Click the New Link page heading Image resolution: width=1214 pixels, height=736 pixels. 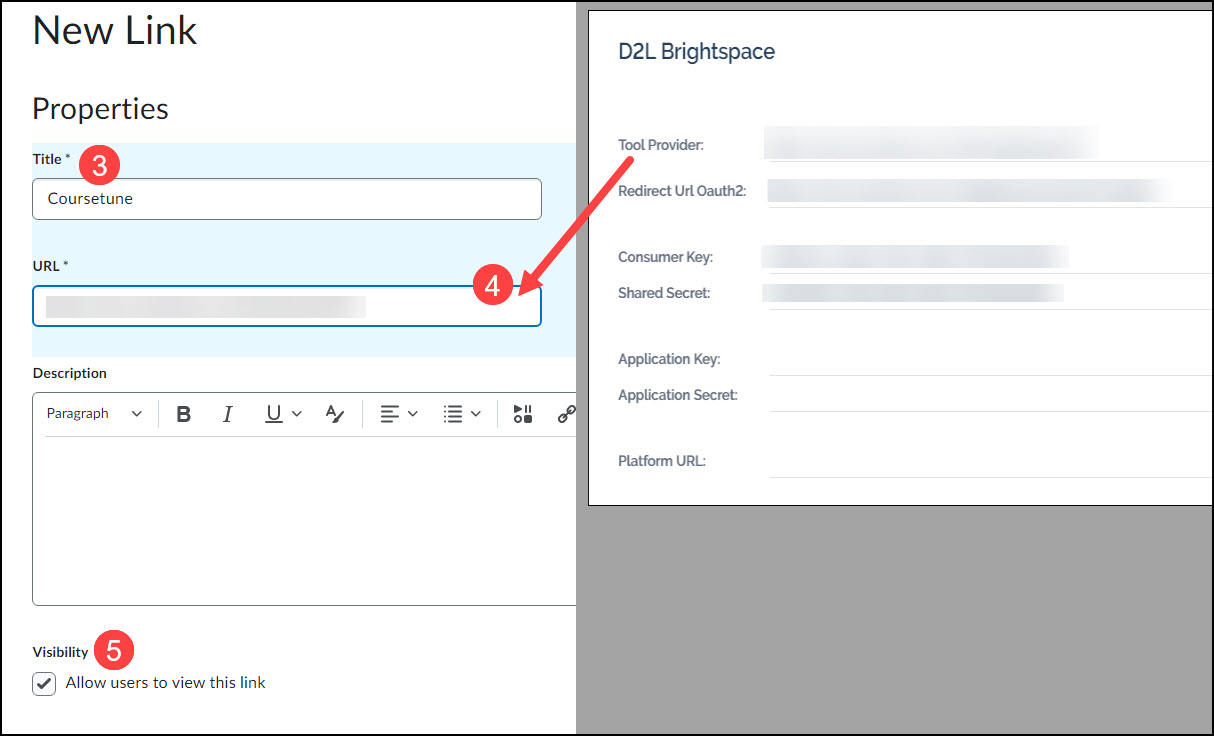pos(115,30)
